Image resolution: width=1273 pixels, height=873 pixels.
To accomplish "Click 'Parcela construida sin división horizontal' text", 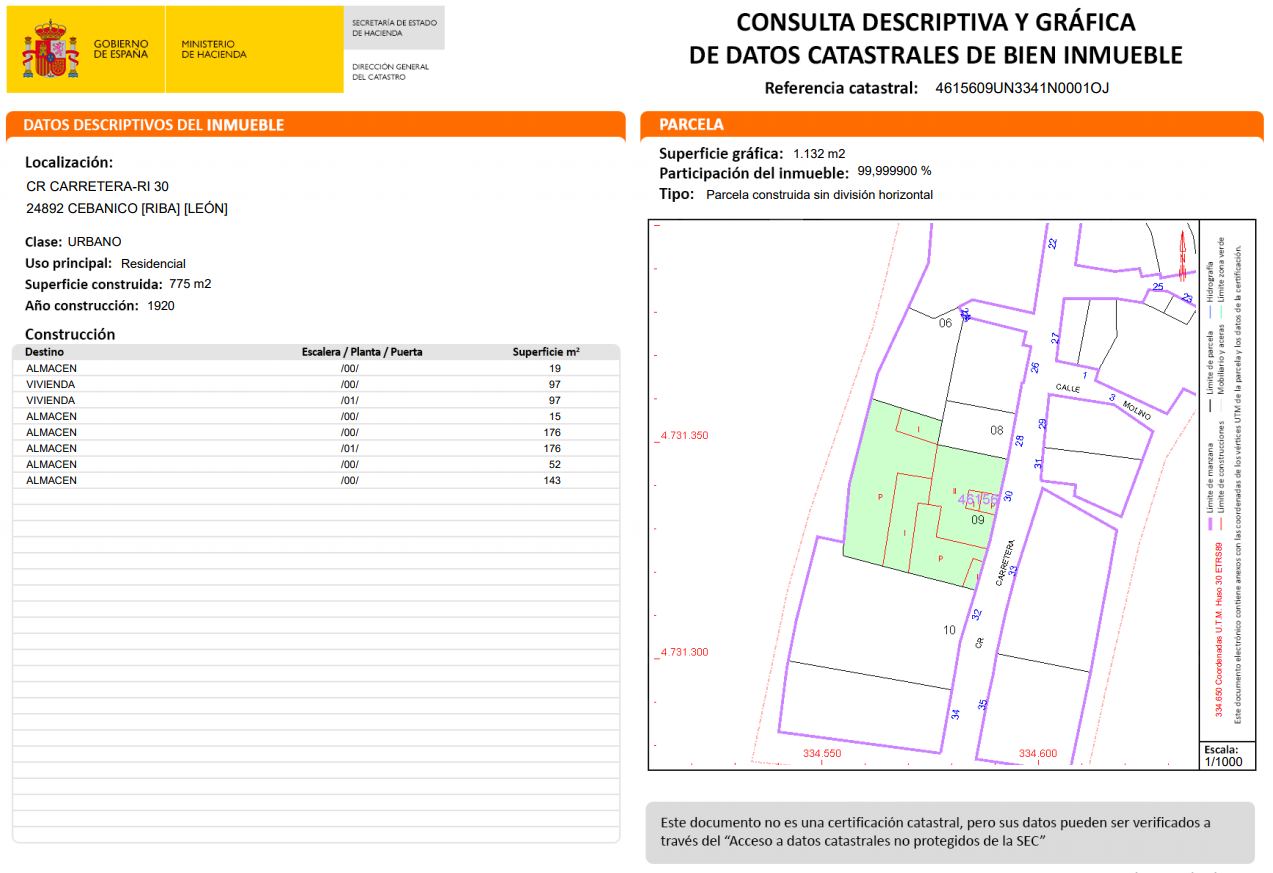I will [x=819, y=195].
